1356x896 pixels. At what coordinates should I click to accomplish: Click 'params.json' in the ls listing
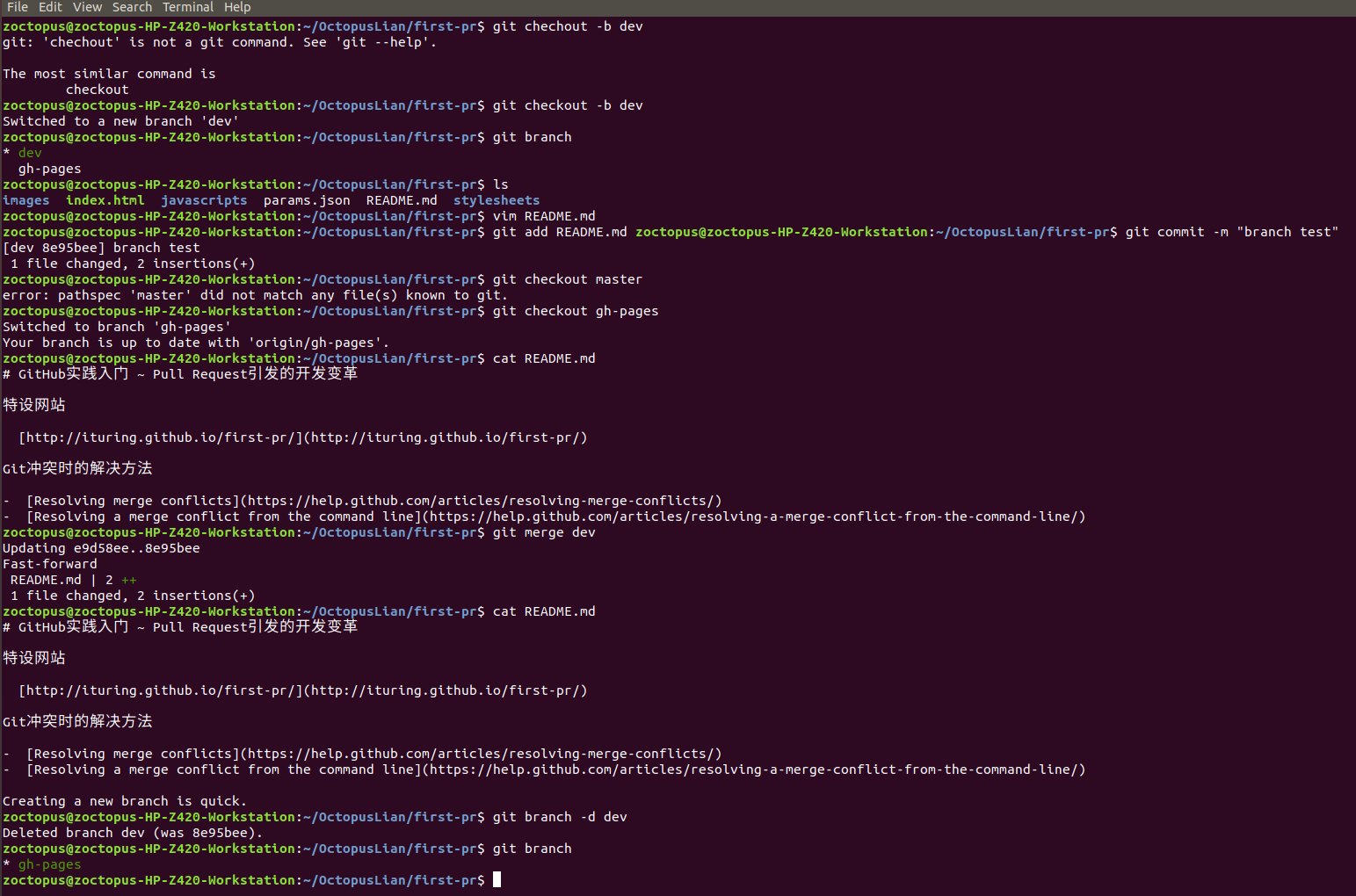coord(307,200)
